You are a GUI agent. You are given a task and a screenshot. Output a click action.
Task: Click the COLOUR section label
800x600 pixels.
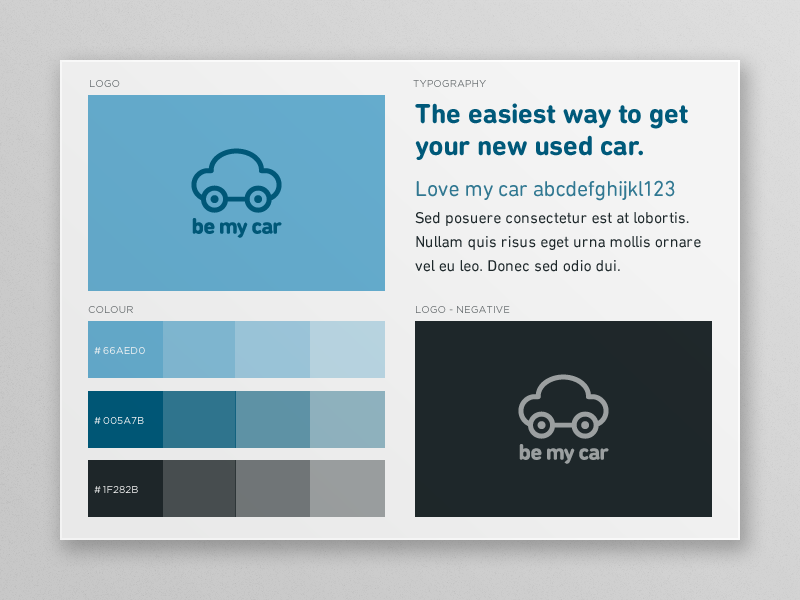[111, 309]
